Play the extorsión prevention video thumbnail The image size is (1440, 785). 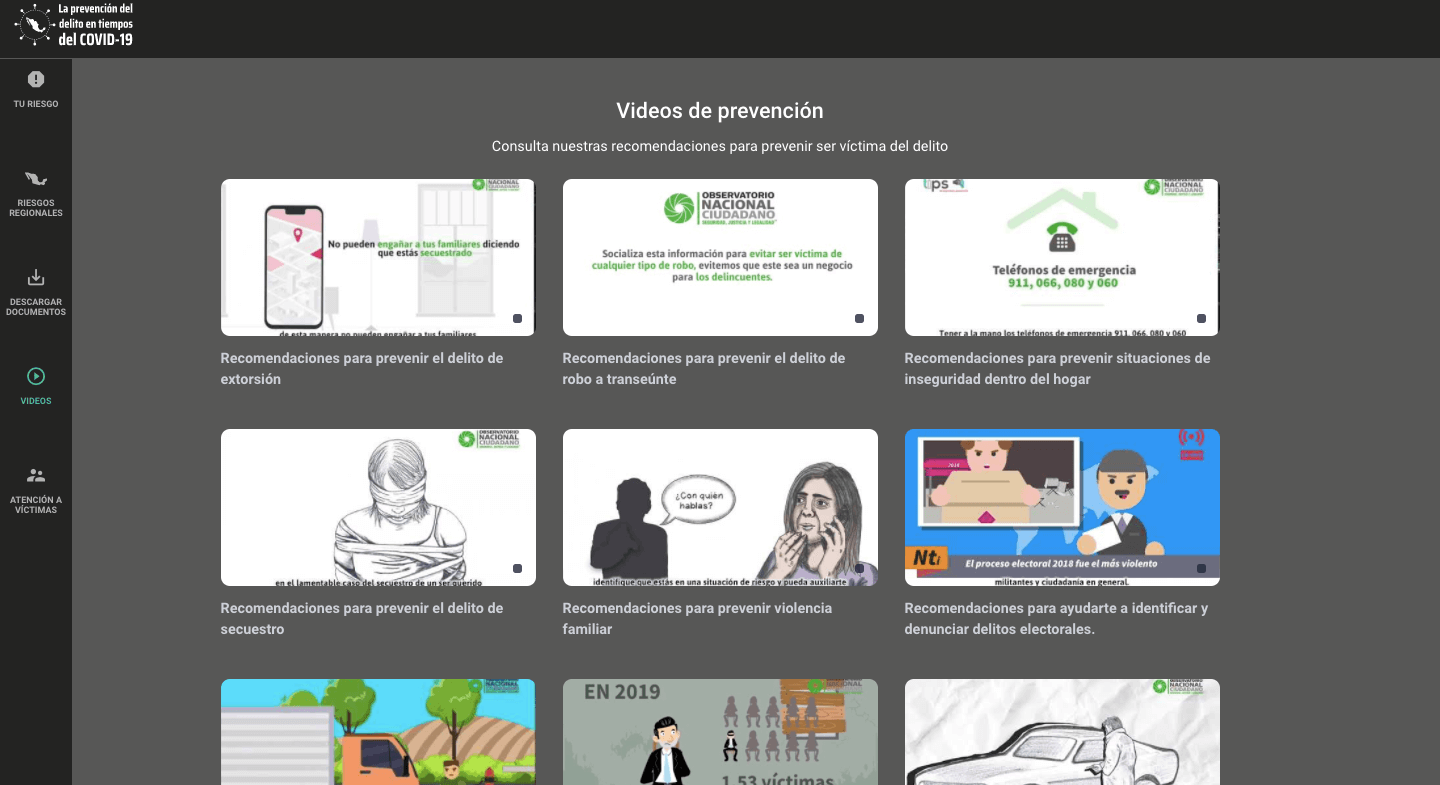click(377, 257)
